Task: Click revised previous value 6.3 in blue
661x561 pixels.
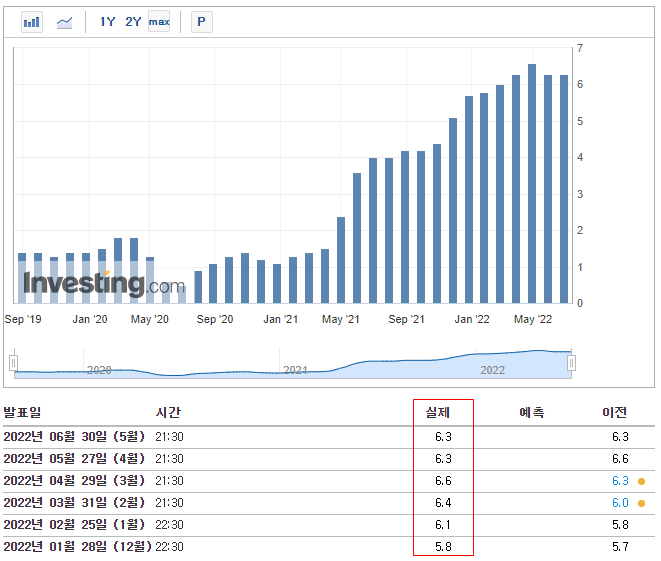Action: (620, 481)
